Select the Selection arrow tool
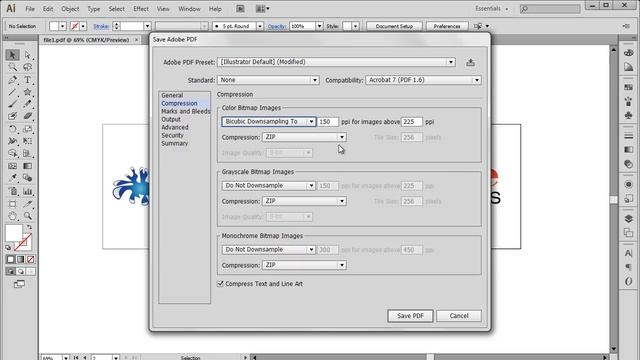The image size is (640, 360). 12,55
